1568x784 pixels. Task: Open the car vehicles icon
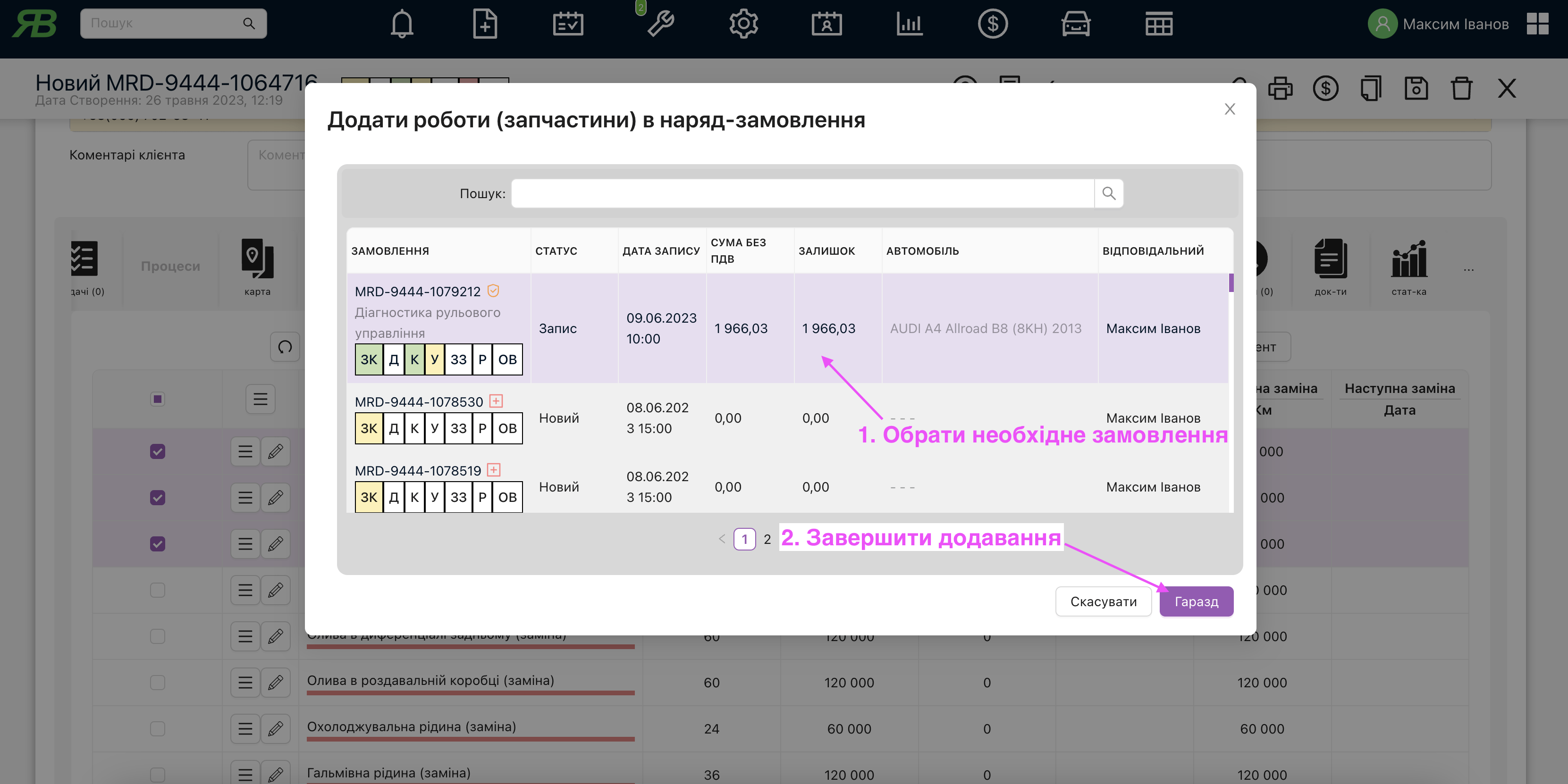coord(1076,25)
